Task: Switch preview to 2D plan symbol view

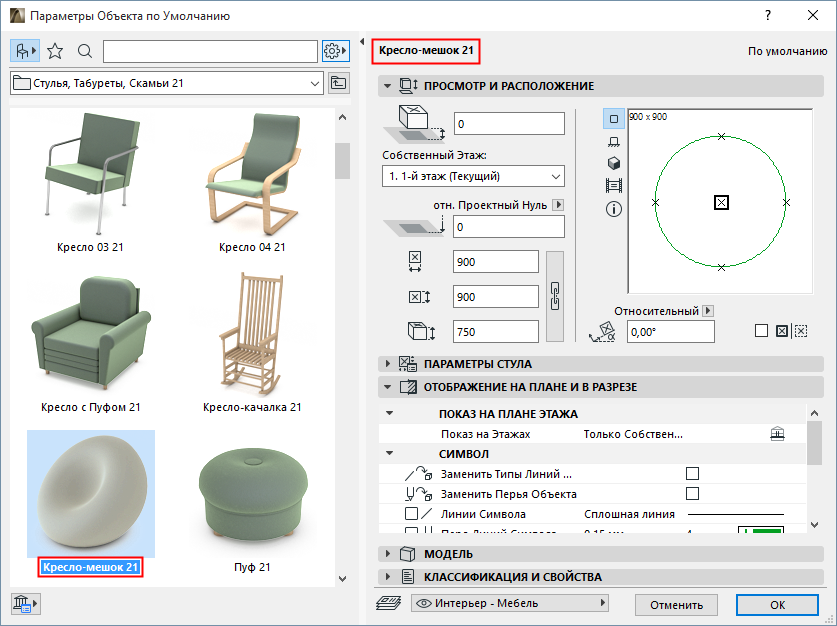Action: click(614, 118)
